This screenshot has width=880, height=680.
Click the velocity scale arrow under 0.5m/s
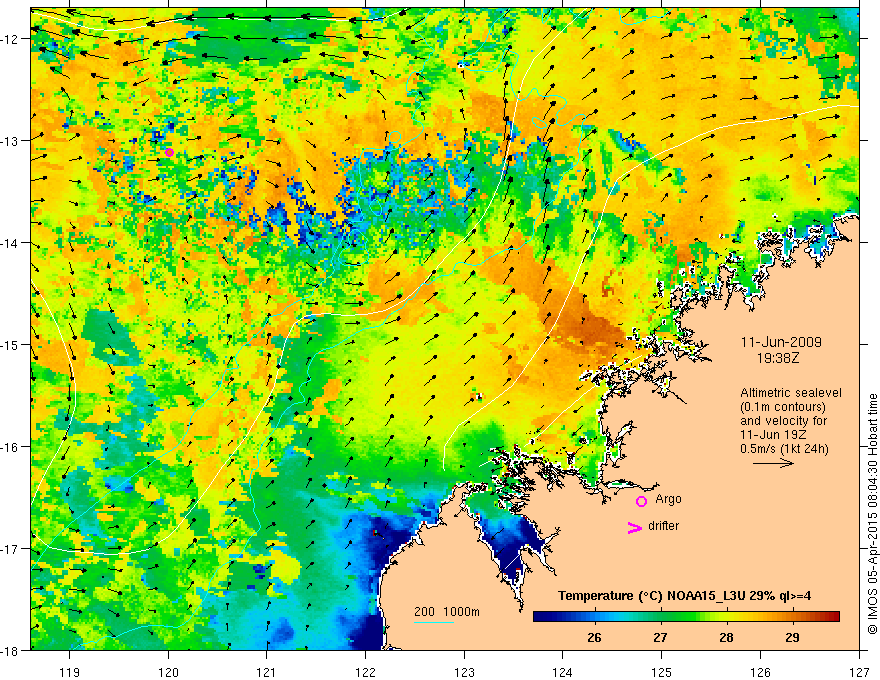tap(773, 463)
